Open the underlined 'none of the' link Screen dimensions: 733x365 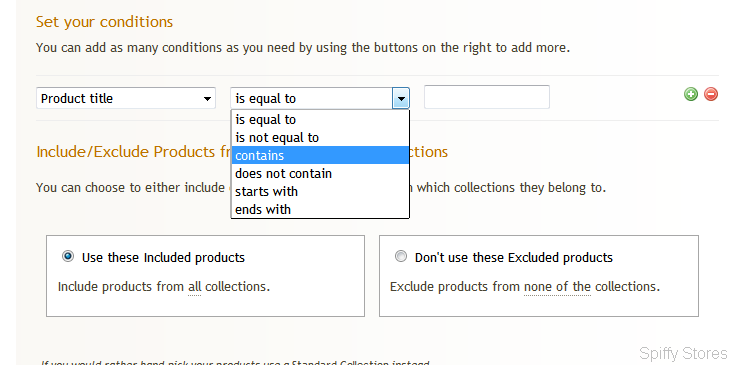click(x=557, y=286)
